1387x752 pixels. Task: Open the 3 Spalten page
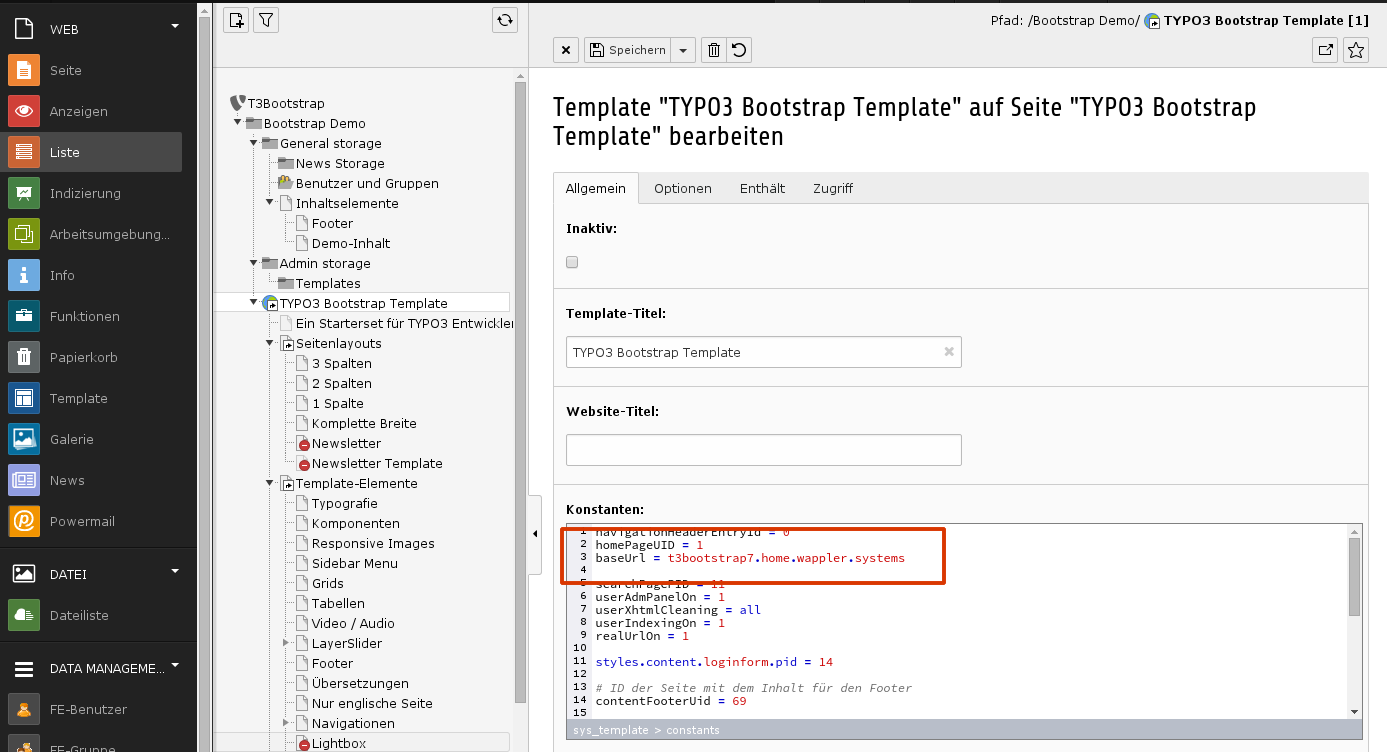[342, 363]
